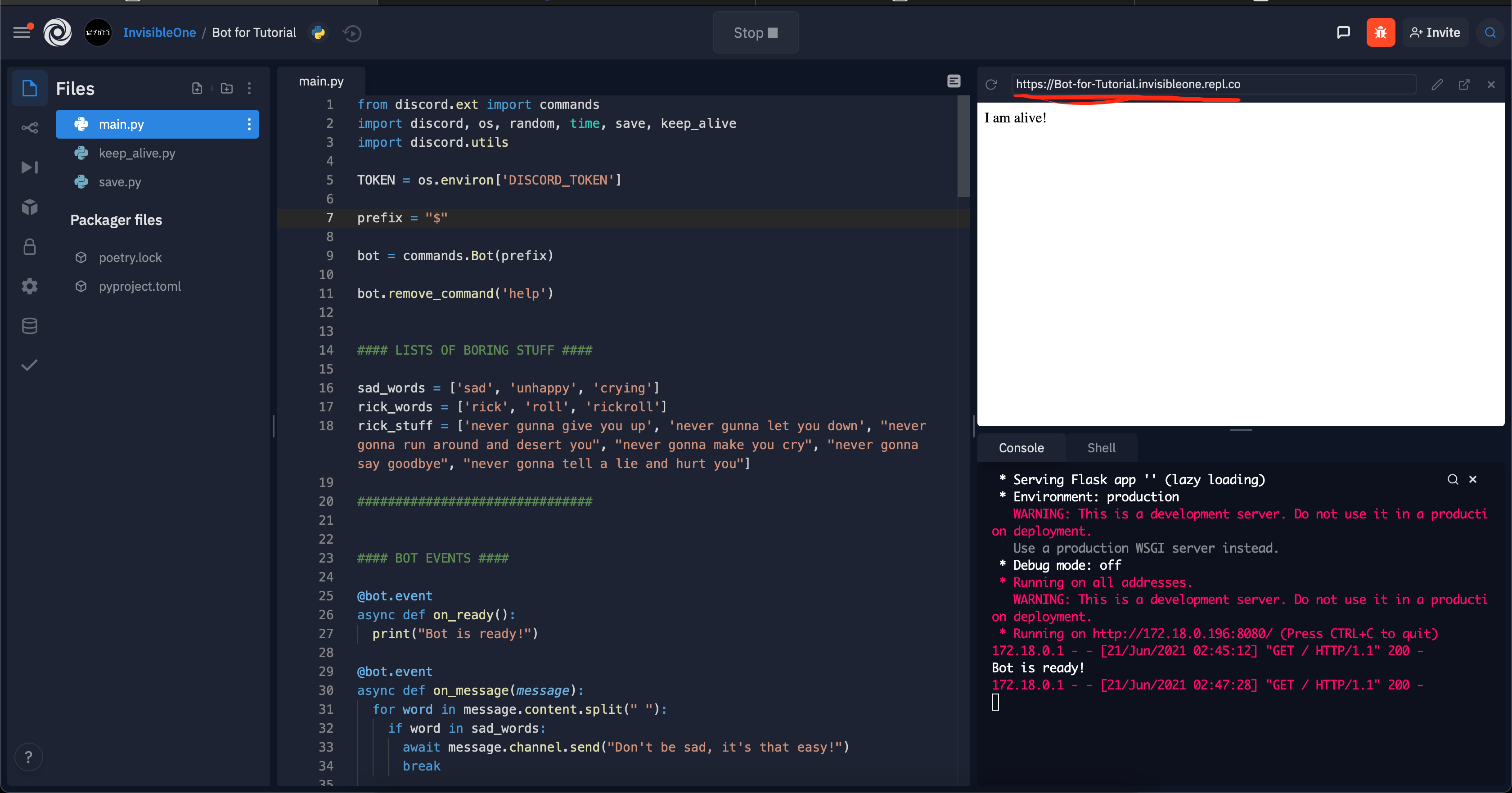Open the keep_alive.py file
The image size is (1512, 793).
pos(139,153)
